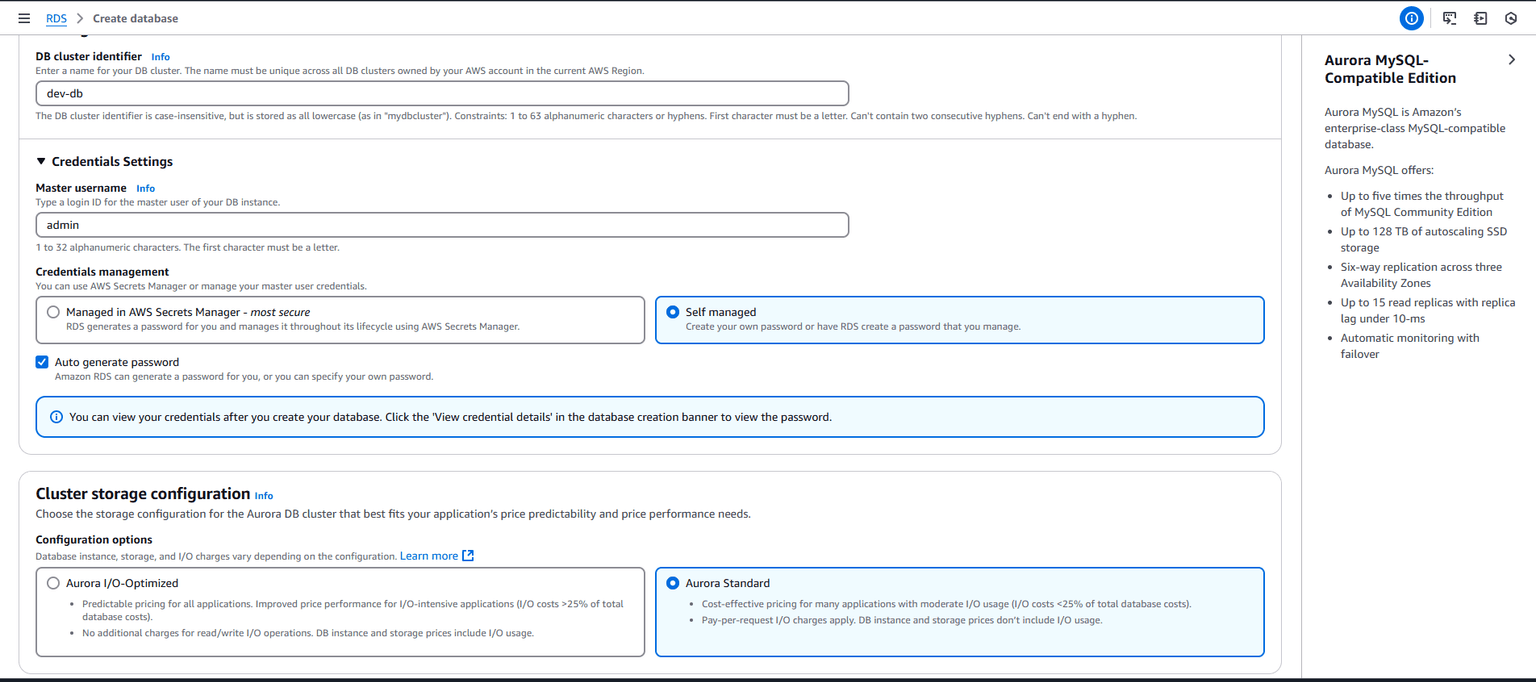Image resolution: width=1536 pixels, height=682 pixels.
Task: Collapse the Credentials Settings section
Action: point(41,162)
